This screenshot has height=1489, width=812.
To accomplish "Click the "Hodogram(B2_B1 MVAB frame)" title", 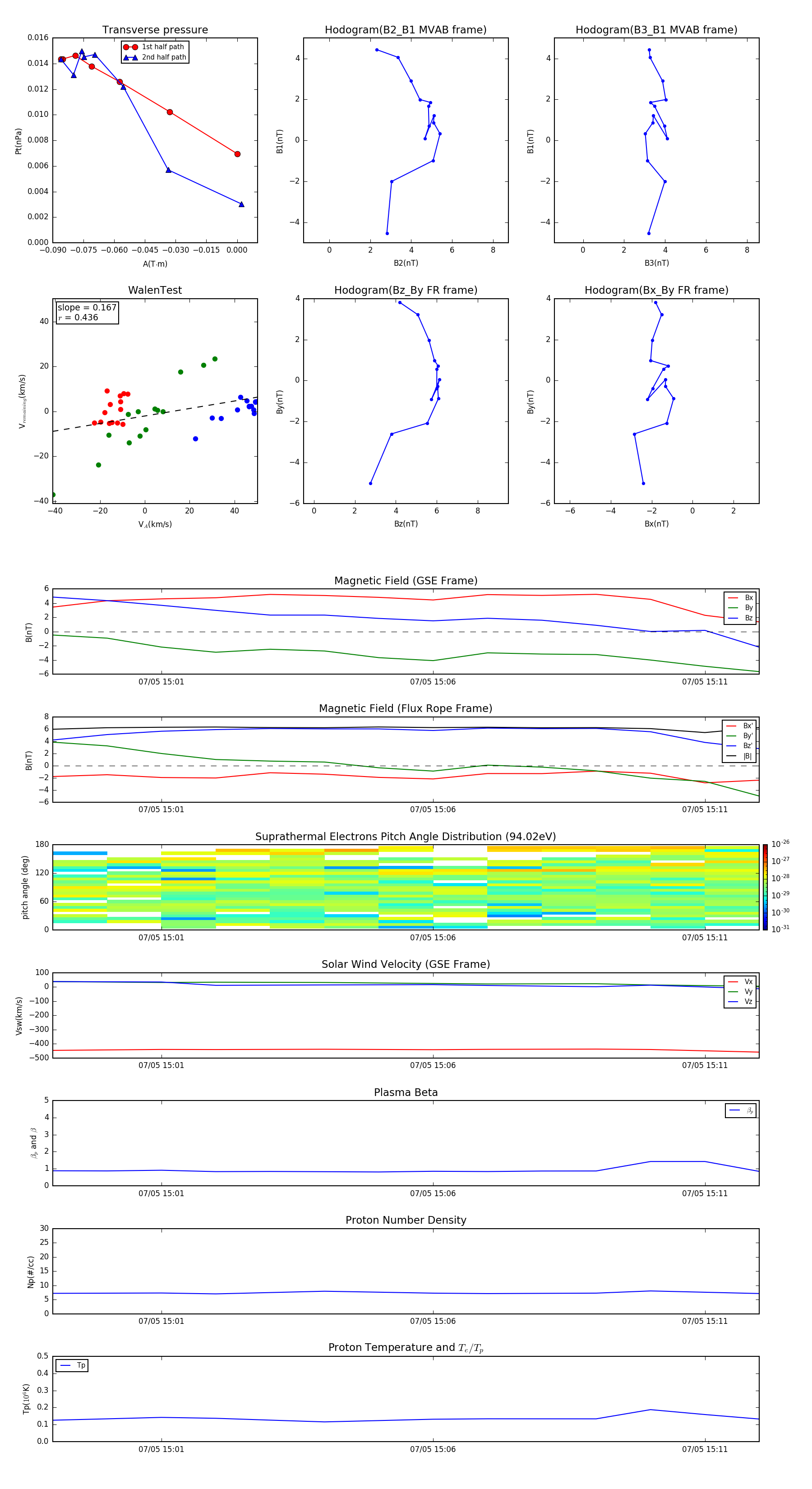I will click(x=406, y=30).
